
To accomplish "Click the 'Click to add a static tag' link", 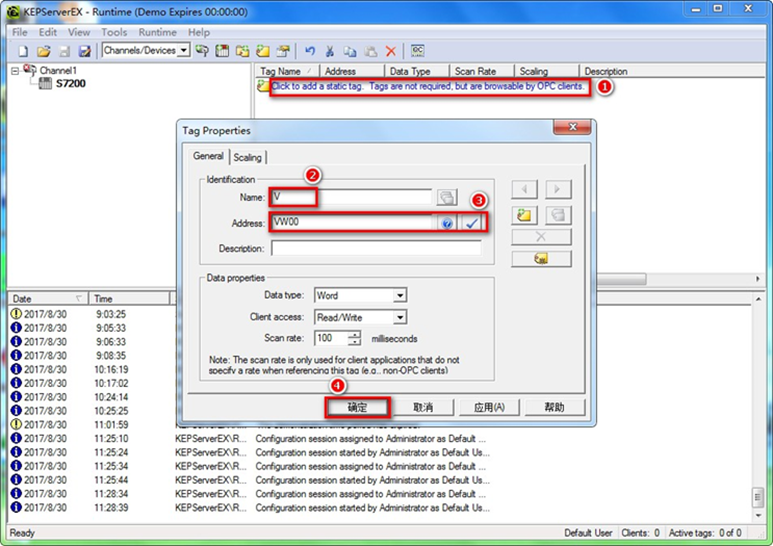I will tap(427, 86).
